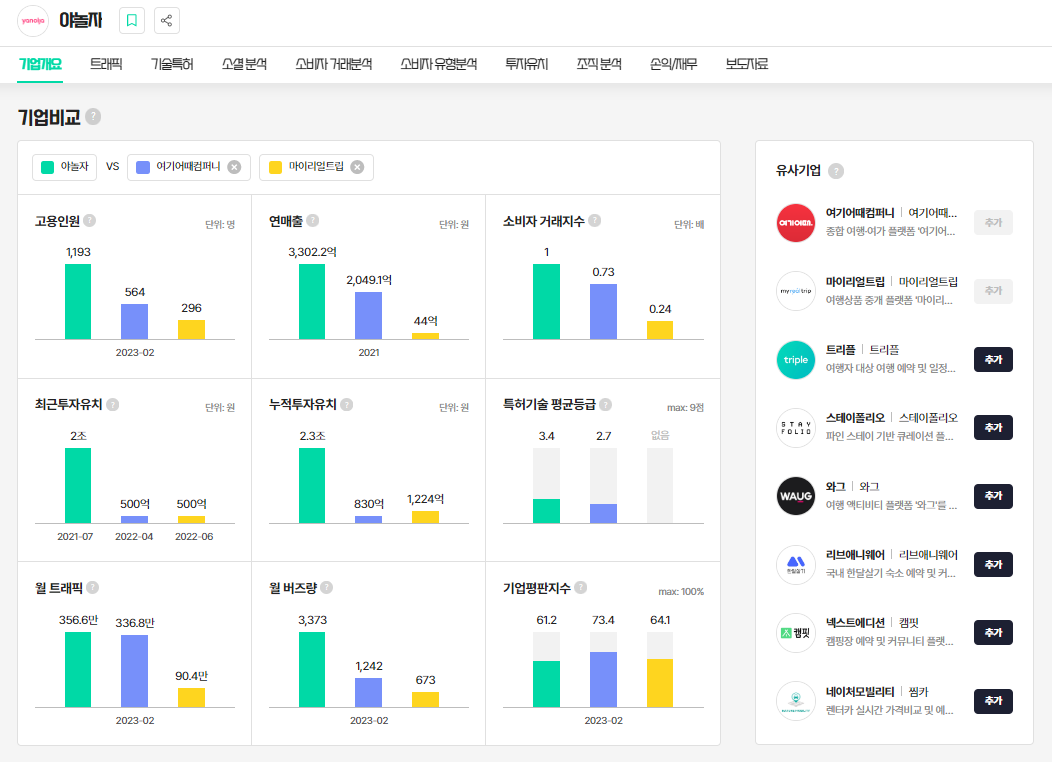Viewport: 1052px width, 762px height.
Task: Open the 소비자 유형분석 tab
Action: pos(439,64)
